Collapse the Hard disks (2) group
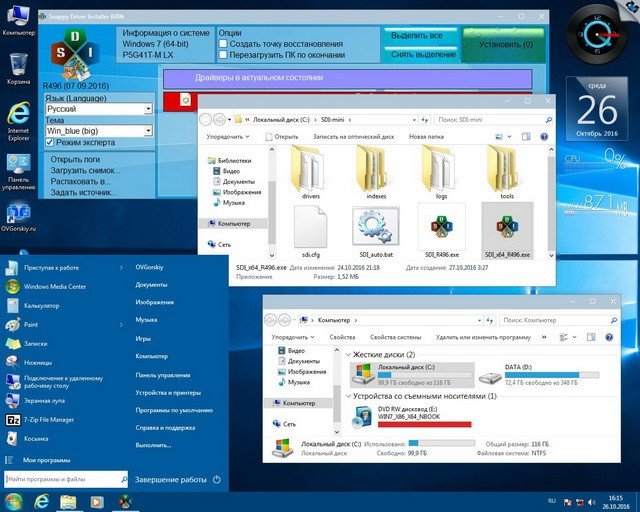 (348, 355)
